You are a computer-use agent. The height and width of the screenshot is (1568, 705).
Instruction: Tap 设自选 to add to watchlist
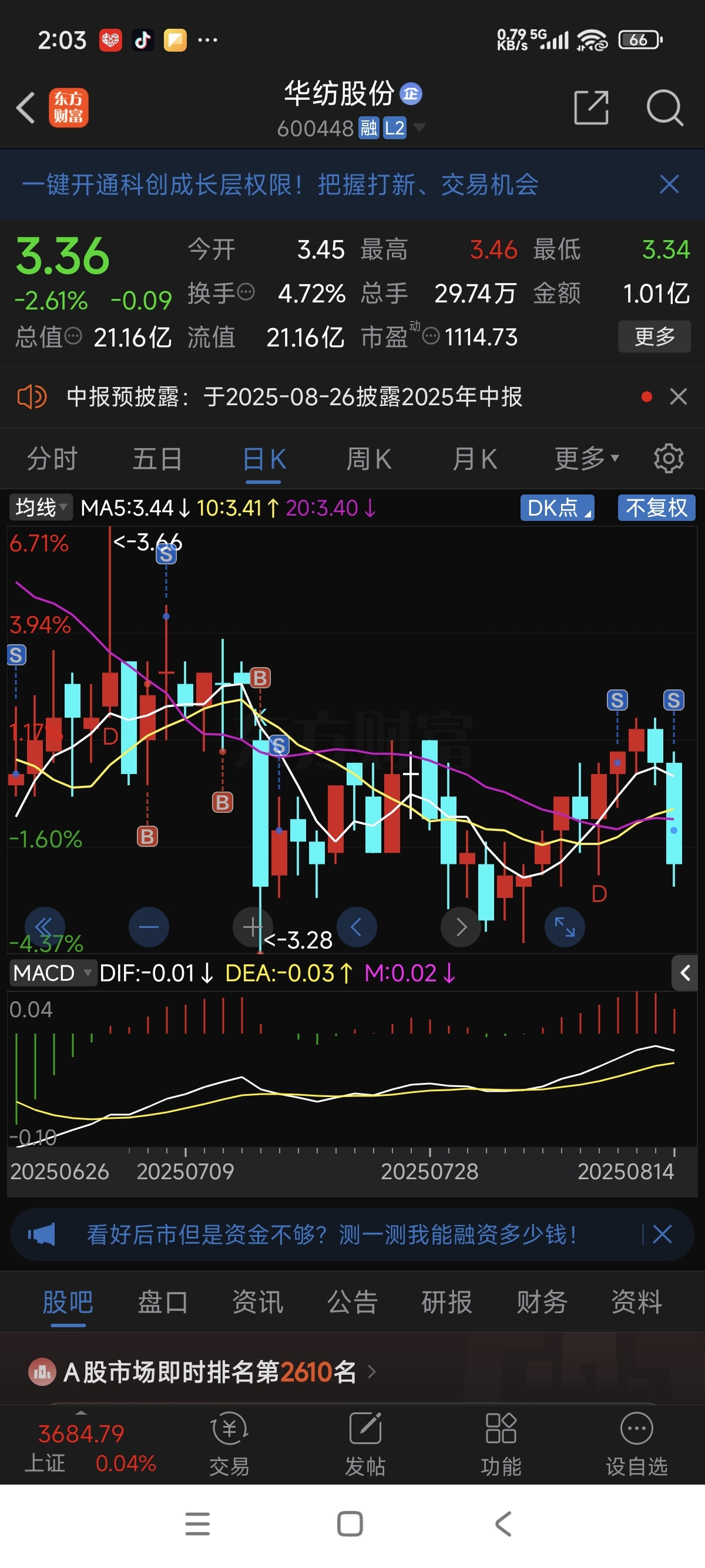(637, 1444)
